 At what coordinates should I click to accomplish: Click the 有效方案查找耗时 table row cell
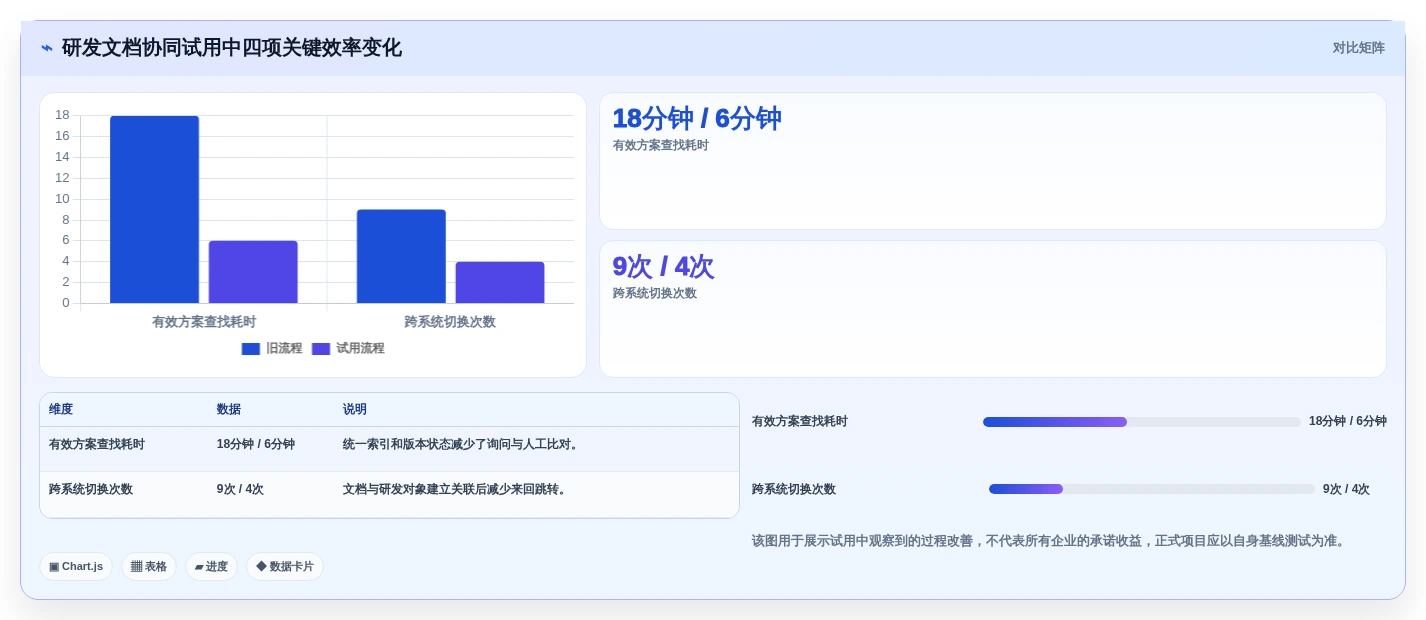[97, 445]
